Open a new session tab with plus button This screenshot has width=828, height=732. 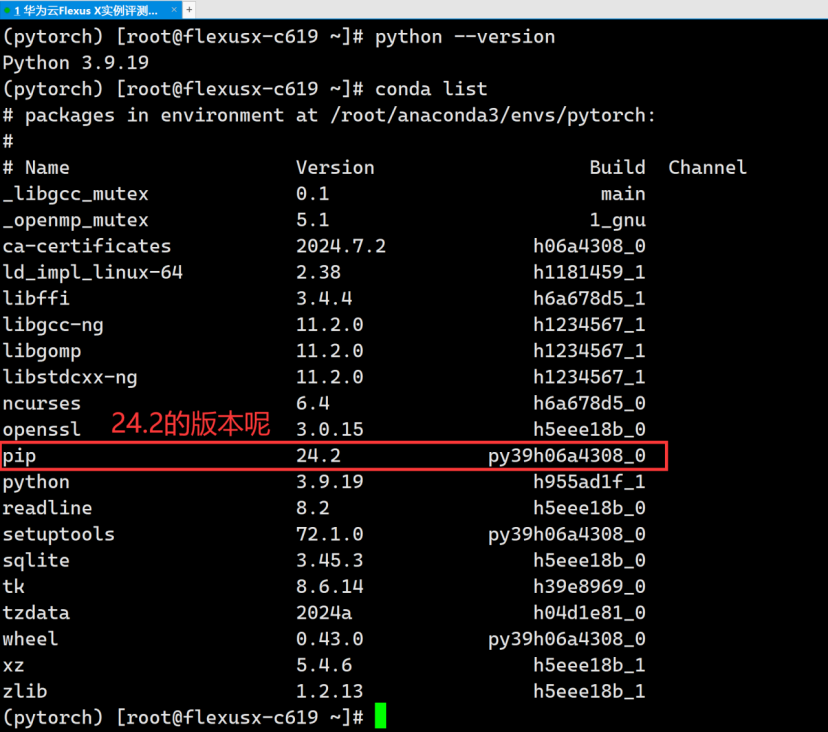(x=189, y=10)
